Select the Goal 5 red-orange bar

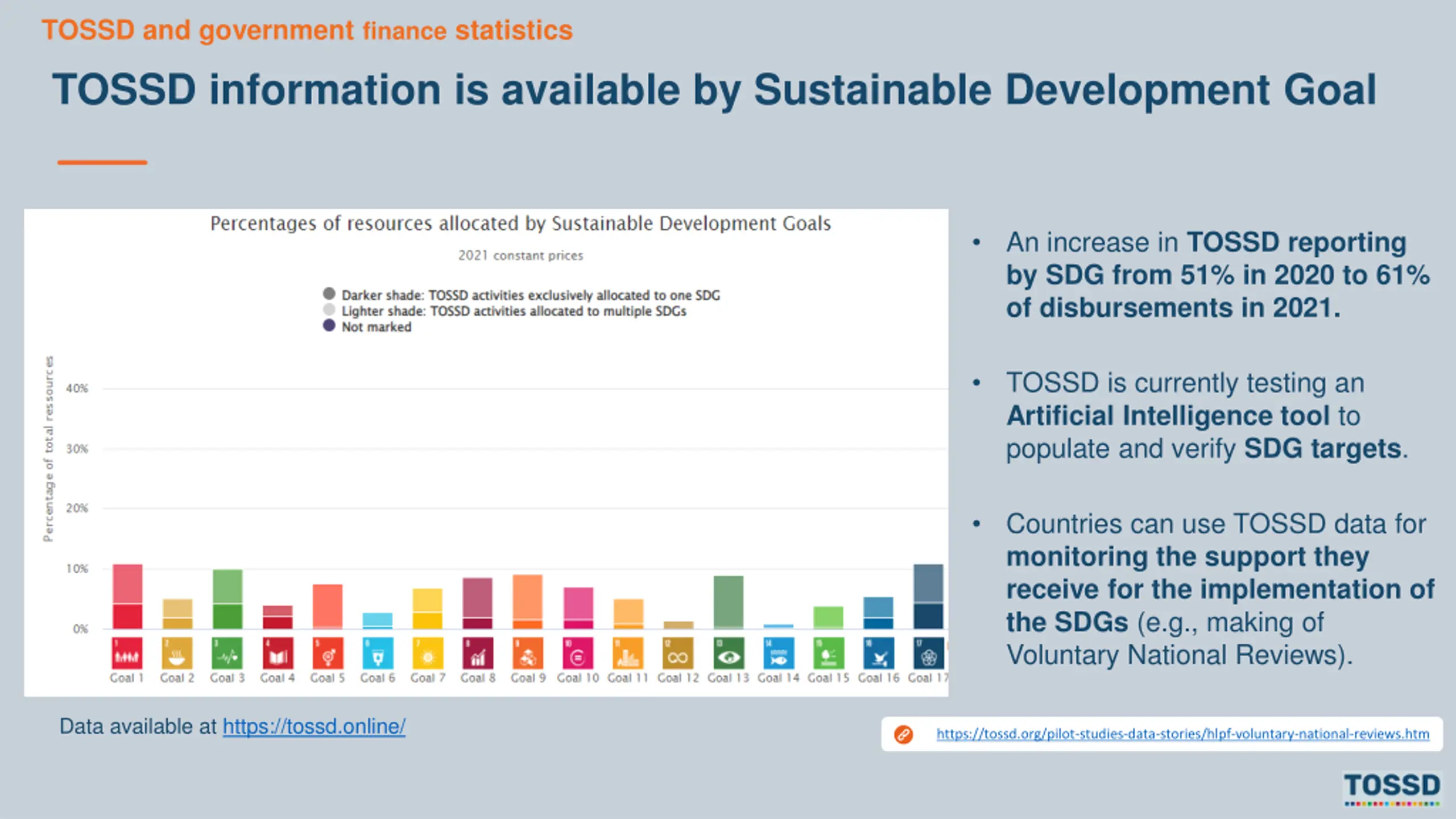coord(328,606)
